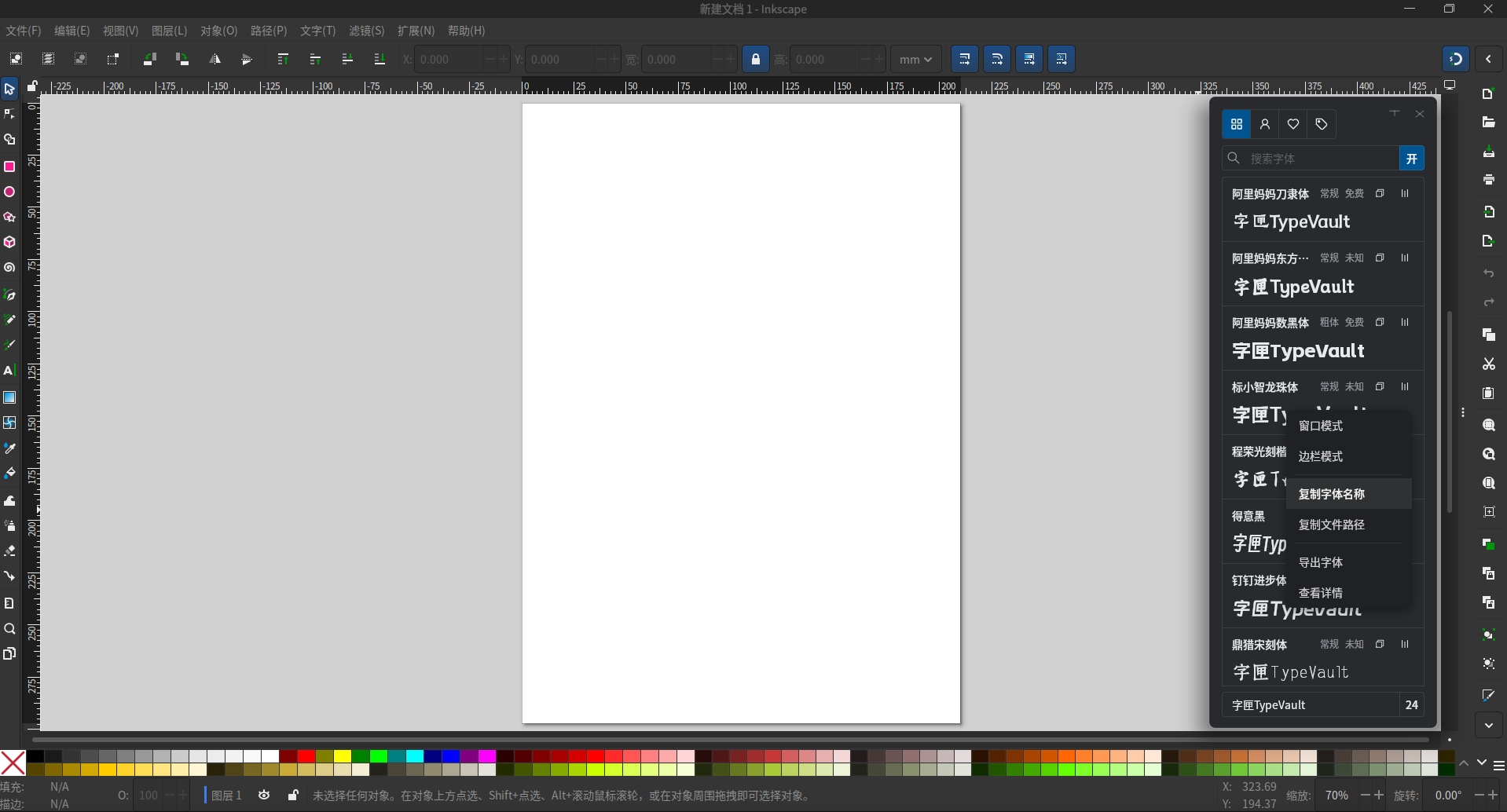
Task: Select the Rectangle tool
Action: coord(9,166)
